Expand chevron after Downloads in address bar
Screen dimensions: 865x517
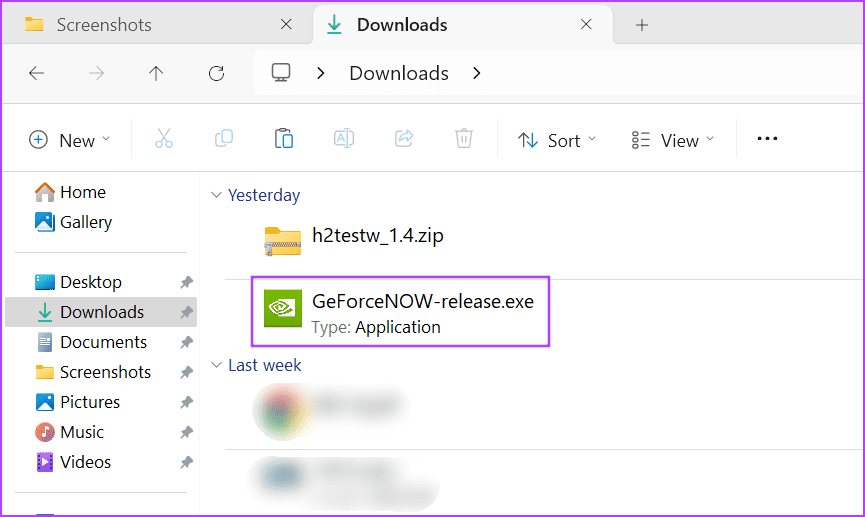click(477, 73)
